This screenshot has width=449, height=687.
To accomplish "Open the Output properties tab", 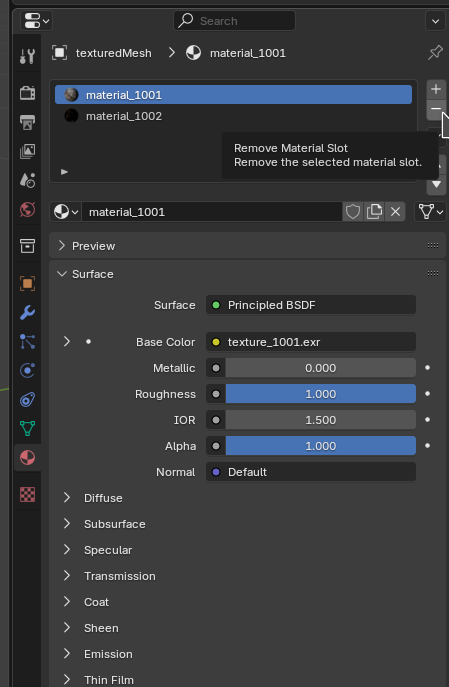I will (27, 122).
